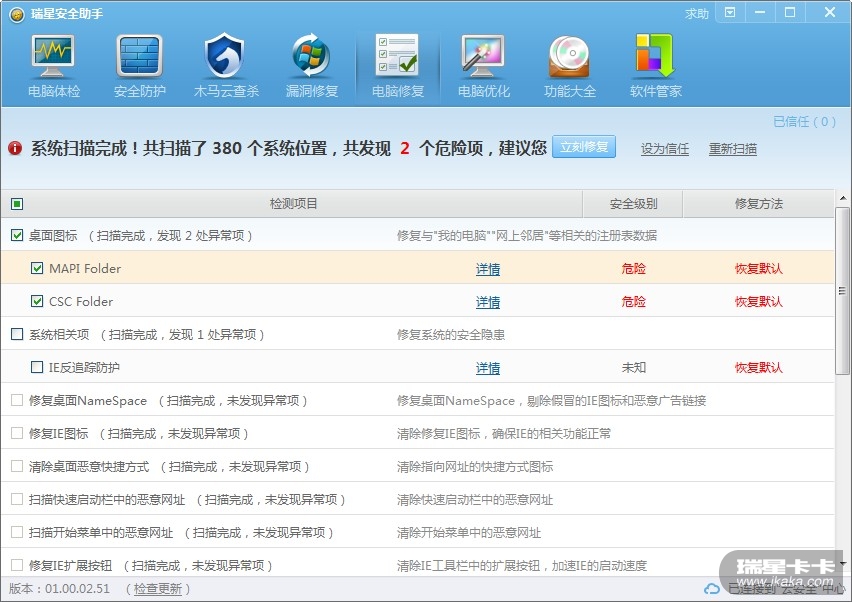Click 设为信任 link
Image resolution: width=852 pixels, height=602 pixels.
click(x=665, y=149)
